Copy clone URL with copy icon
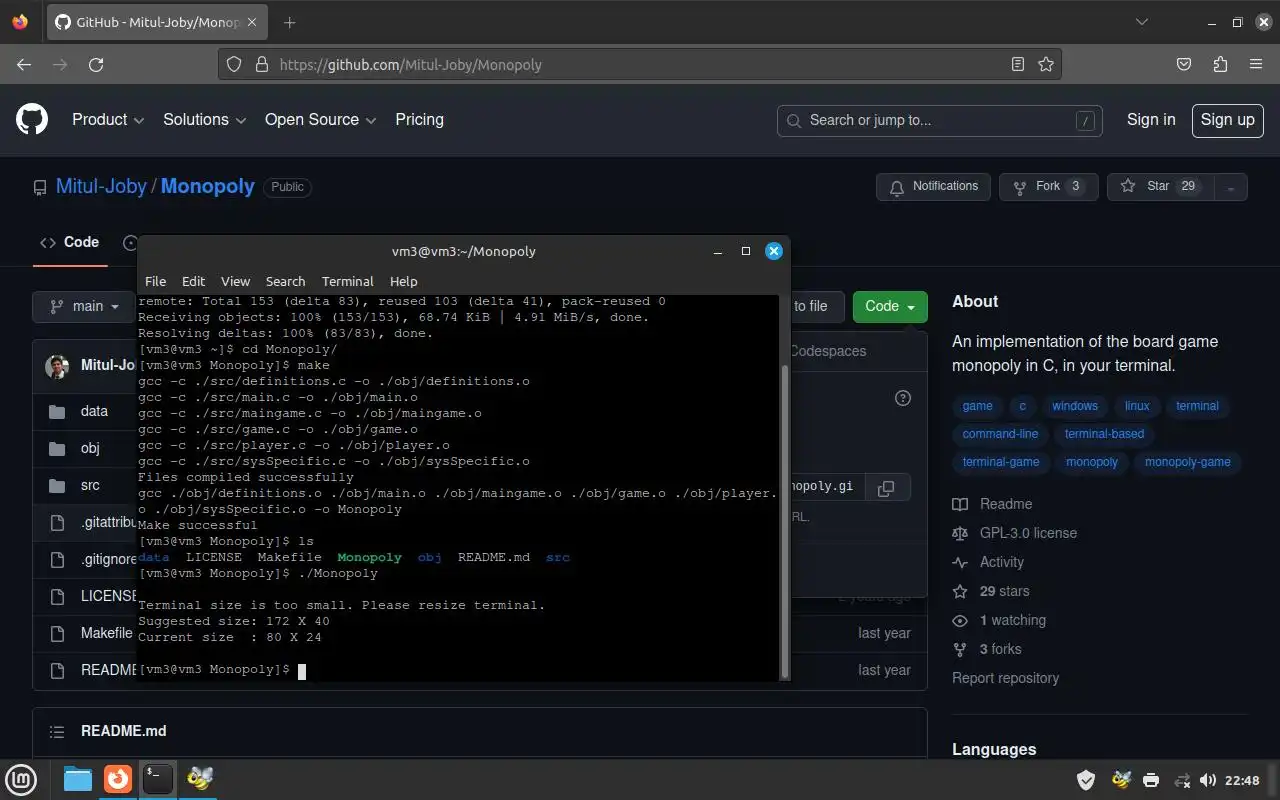 885,488
